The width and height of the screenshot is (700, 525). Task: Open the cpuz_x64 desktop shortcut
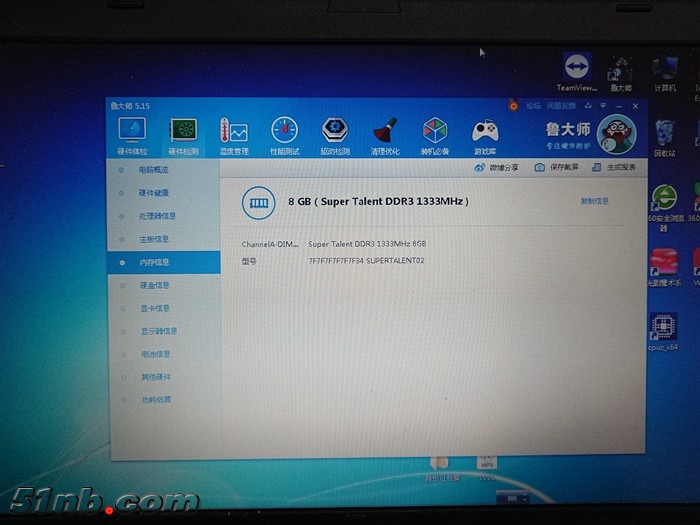[x=663, y=332]
